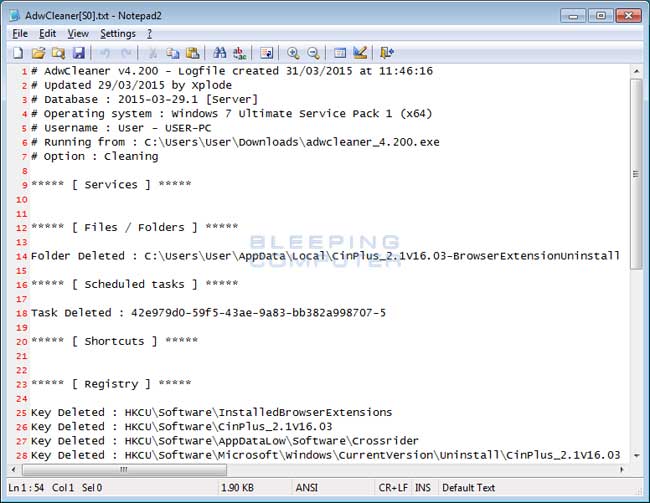Toggle INS insert mode in status bar
This screenshot has height=503, width=650.
coord(422,488)
